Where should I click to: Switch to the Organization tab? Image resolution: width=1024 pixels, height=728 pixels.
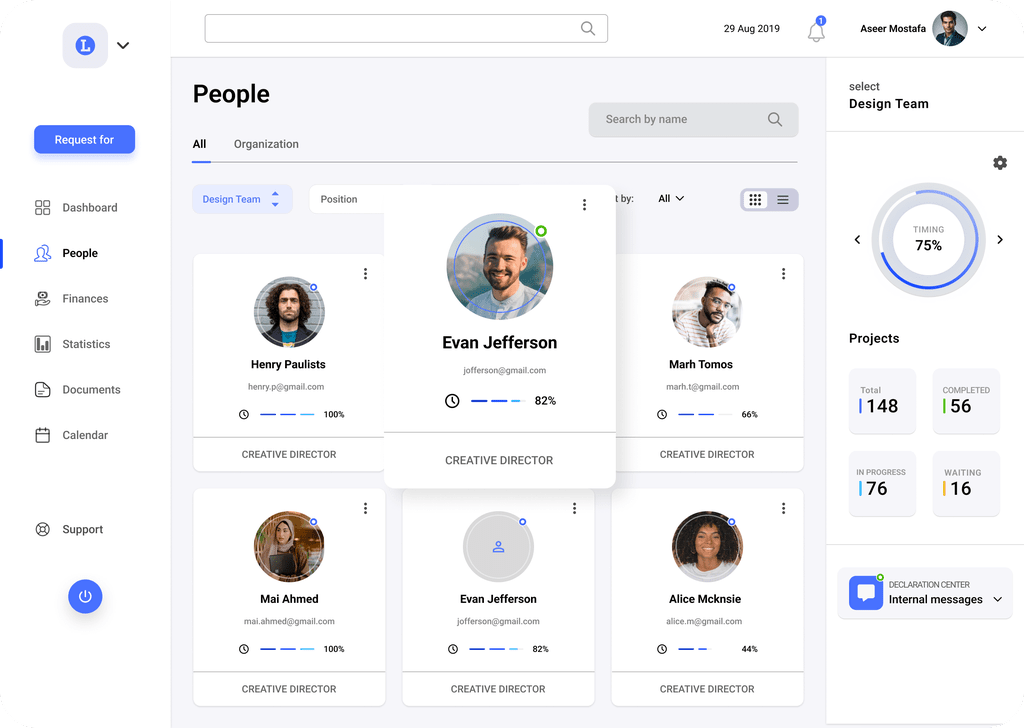tap(266, 144)
